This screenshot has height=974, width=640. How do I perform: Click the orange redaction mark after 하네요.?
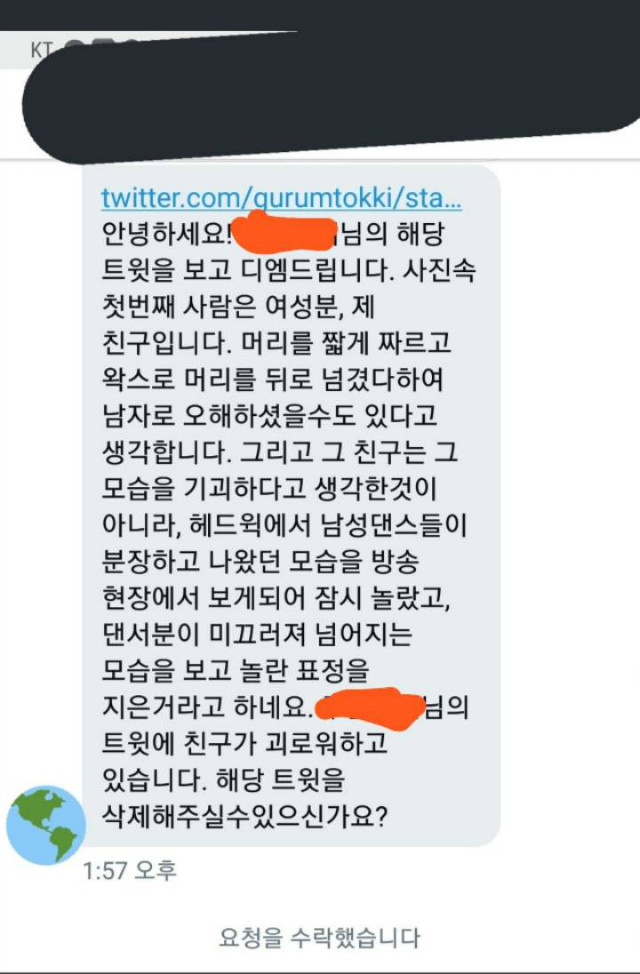pos(371,708)
